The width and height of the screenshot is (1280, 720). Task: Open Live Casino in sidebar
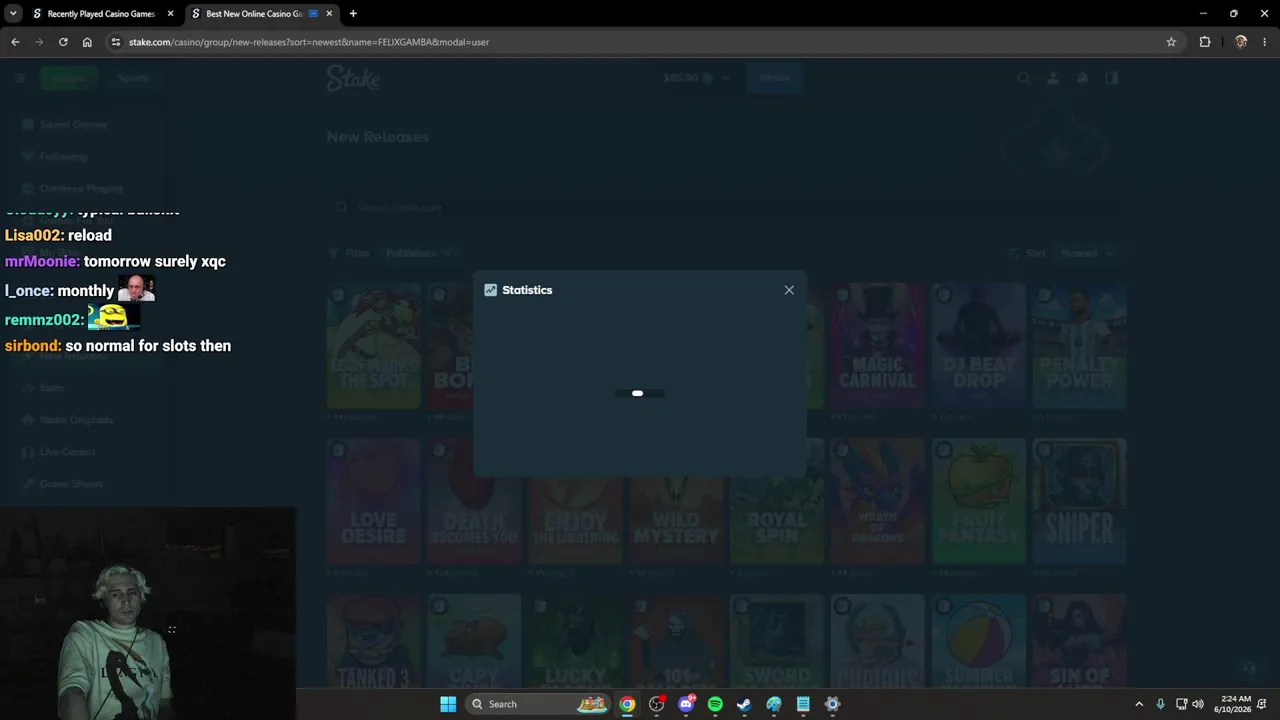coord(67,452)
